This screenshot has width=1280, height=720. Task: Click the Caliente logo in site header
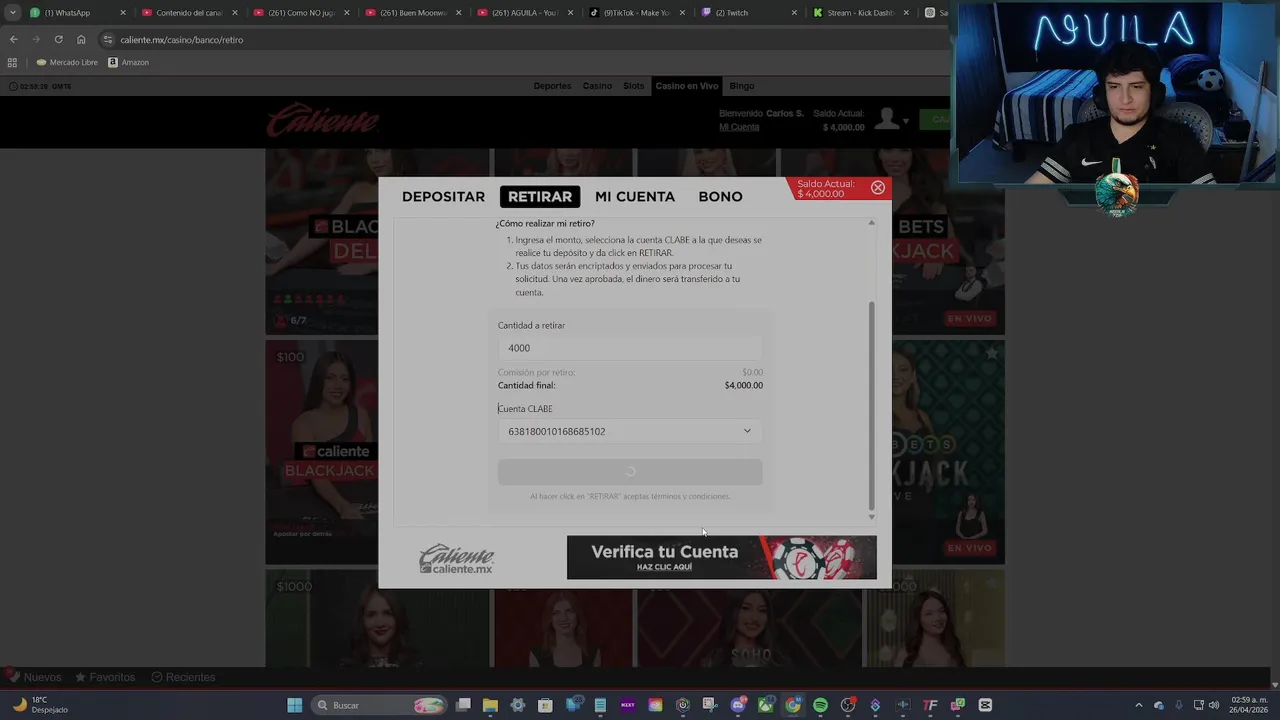pyautogui.click(x=322, y=122)
